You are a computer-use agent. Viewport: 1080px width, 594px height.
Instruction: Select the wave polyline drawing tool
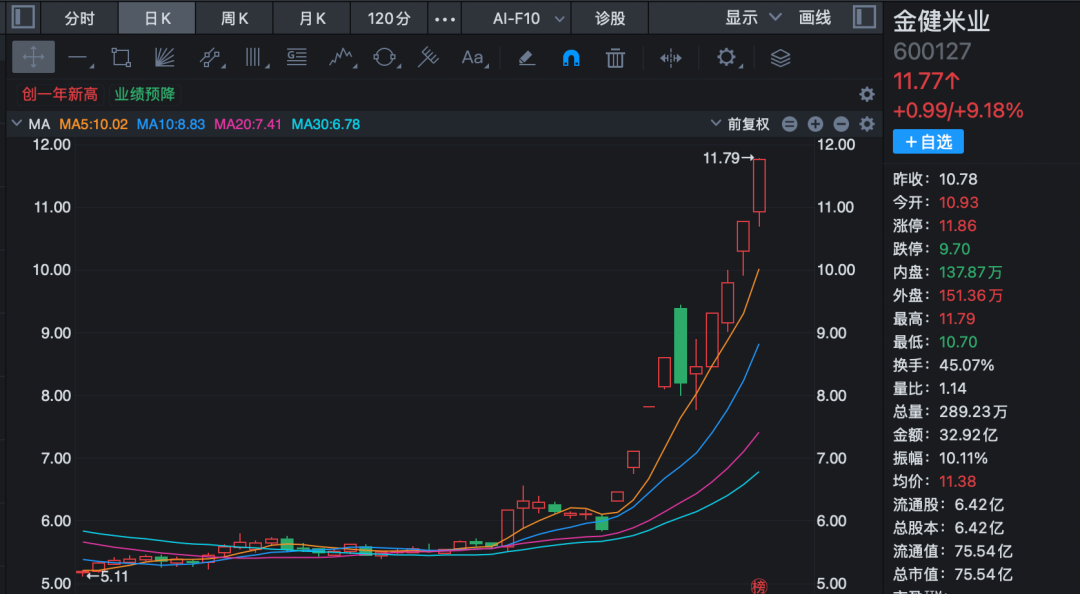tap(342, 57)
